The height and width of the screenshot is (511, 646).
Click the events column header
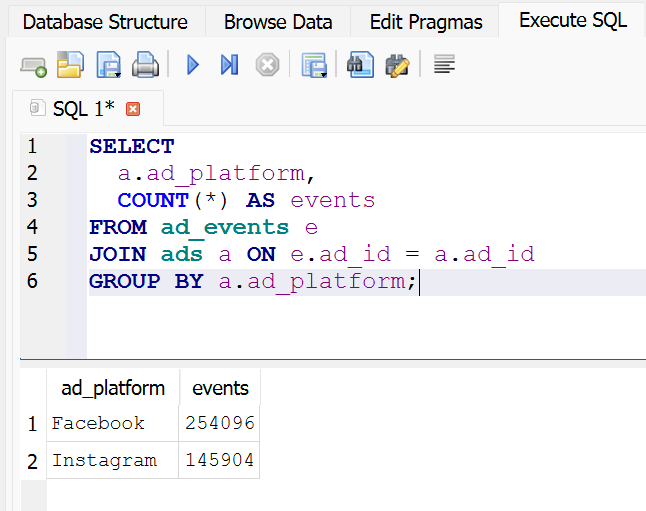pyautogui.click(x=220, y=388)
